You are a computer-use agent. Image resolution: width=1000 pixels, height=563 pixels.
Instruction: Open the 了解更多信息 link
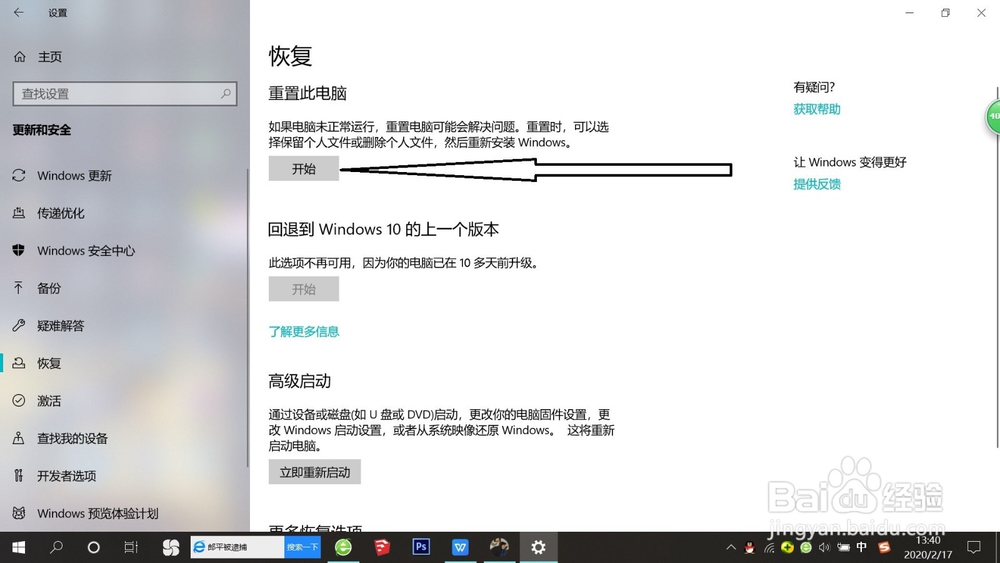tap(304, 332)
